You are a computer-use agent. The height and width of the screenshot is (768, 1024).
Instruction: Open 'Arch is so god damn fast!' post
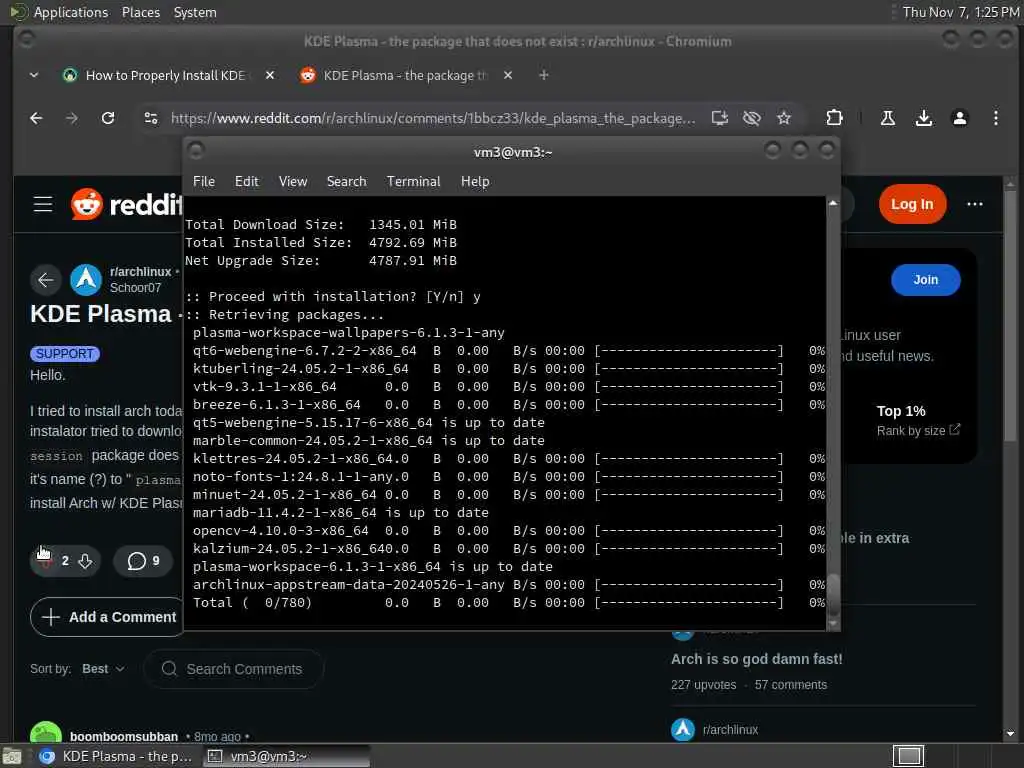point(756,659)
